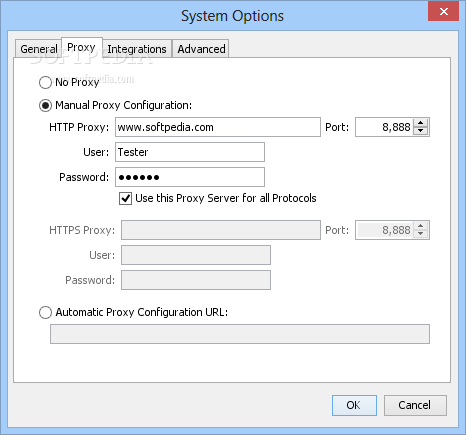Switch to the General tab

click(x=39, y=49)
